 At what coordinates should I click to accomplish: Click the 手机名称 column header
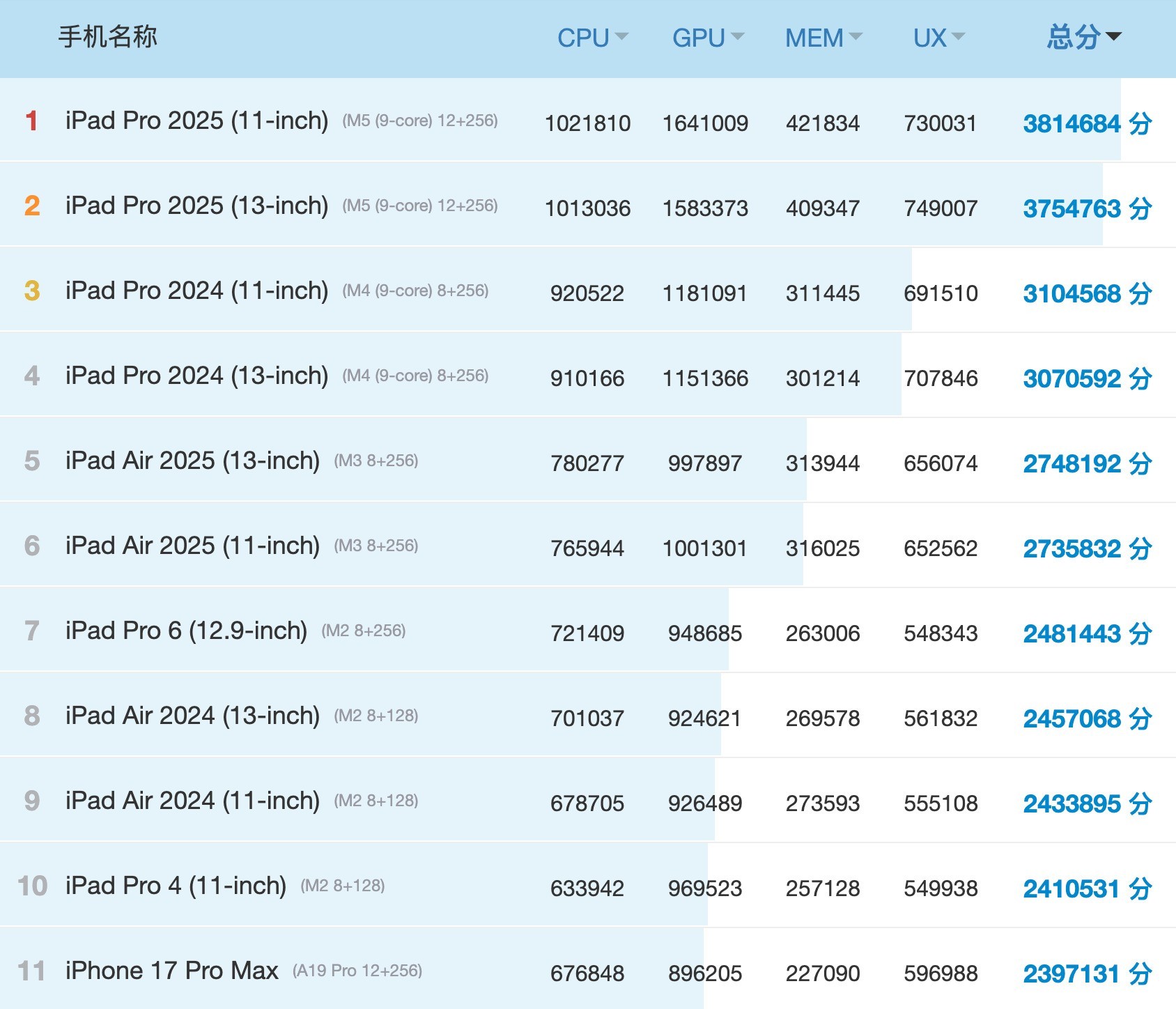[x=108, y=37]
